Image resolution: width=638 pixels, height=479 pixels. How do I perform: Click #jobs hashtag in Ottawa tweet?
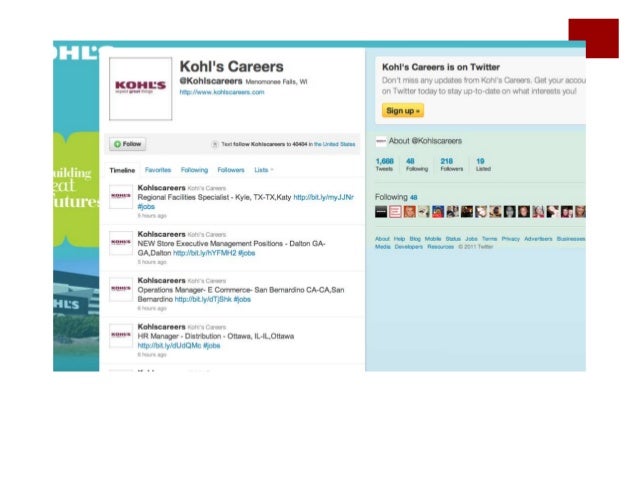212,346
